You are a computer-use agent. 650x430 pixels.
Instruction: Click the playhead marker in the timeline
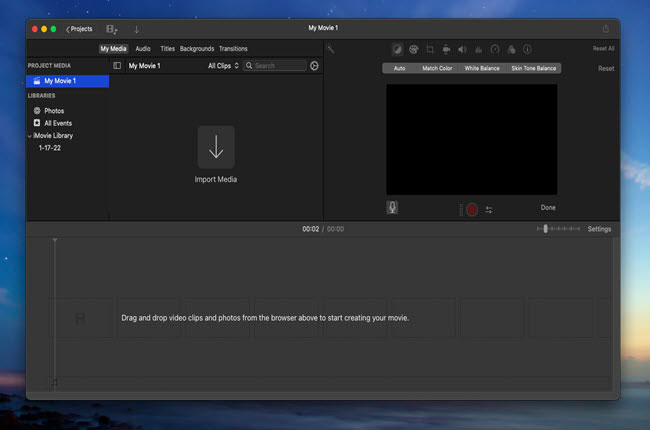(55, 240)
